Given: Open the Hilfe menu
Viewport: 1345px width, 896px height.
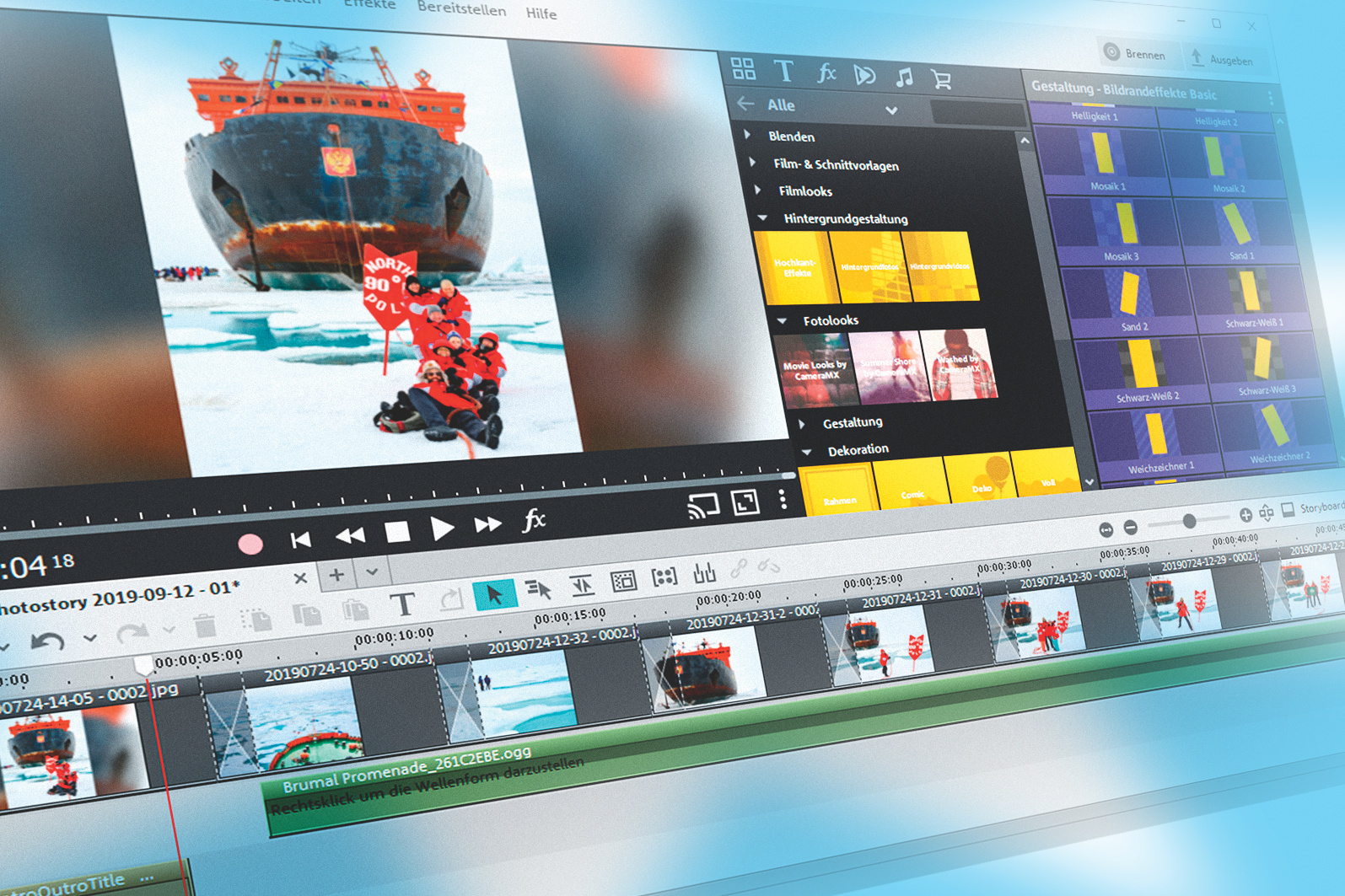Looking at the screenshot, I should pos(541,13).
